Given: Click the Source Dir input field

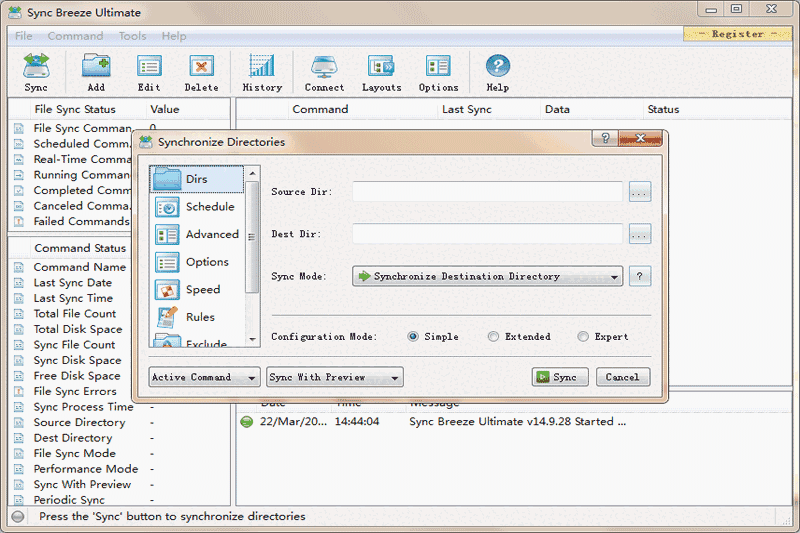Looking at the screenshot, I should [x=487, y=192].
